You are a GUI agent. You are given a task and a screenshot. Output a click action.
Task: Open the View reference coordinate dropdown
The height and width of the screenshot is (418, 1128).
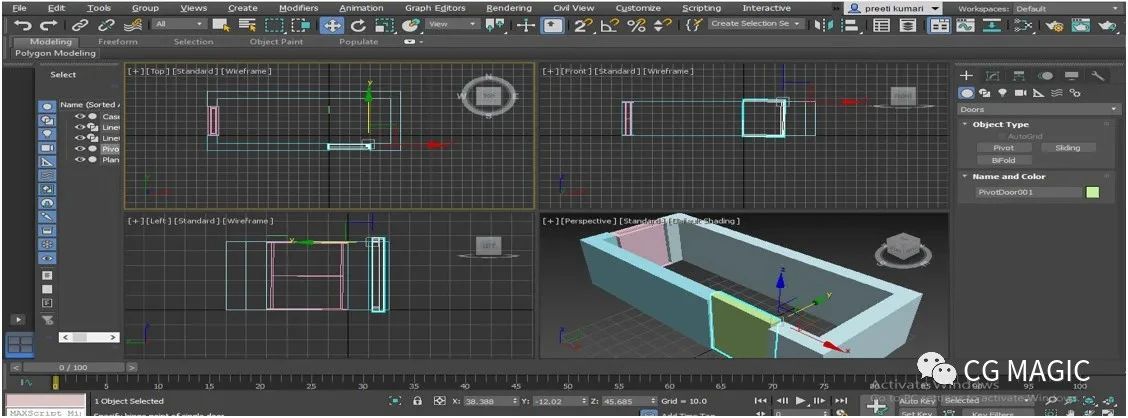pyautogui.click(x=452, y=24)
